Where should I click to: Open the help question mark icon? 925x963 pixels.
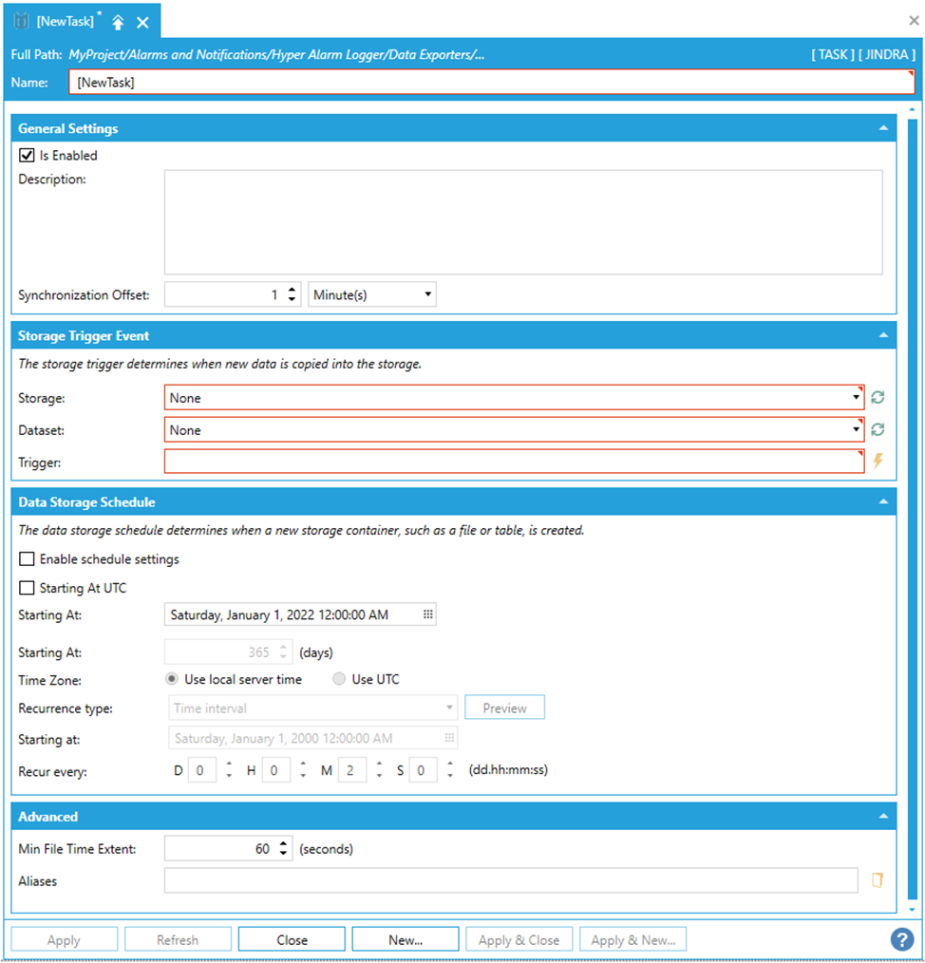[902, 939]
